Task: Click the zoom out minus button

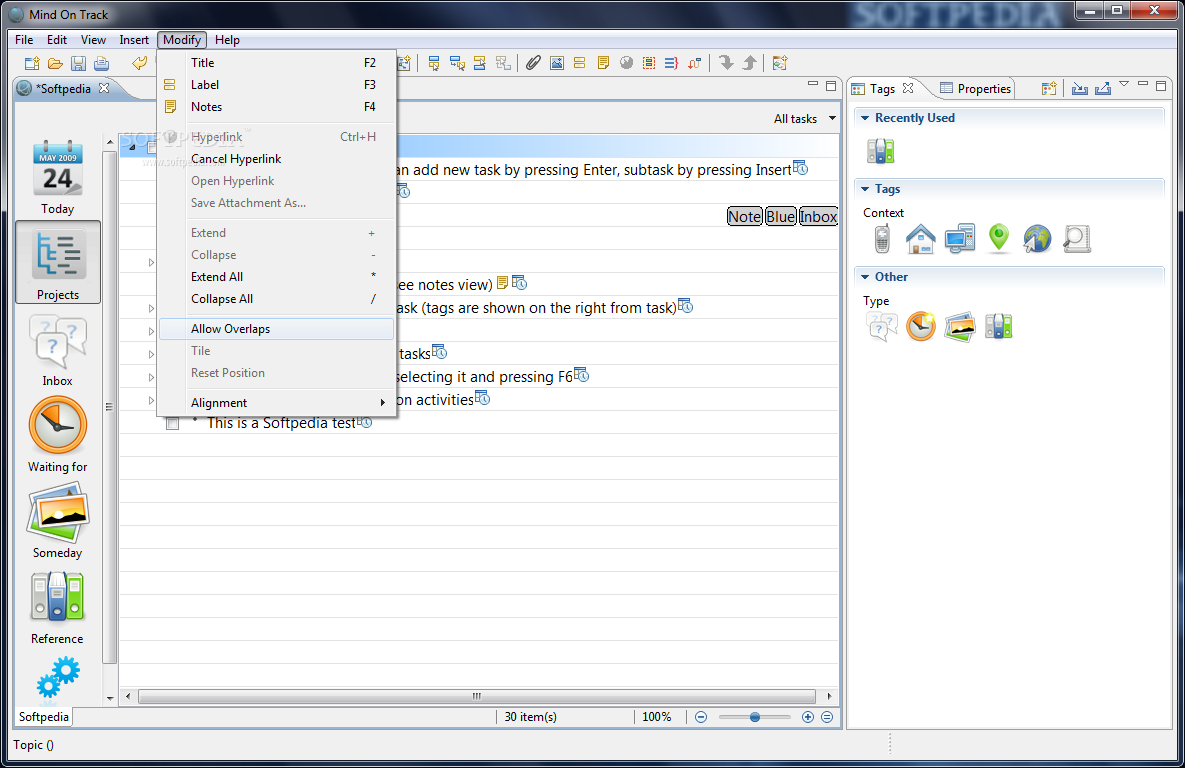Action: [x=701, y=717]
